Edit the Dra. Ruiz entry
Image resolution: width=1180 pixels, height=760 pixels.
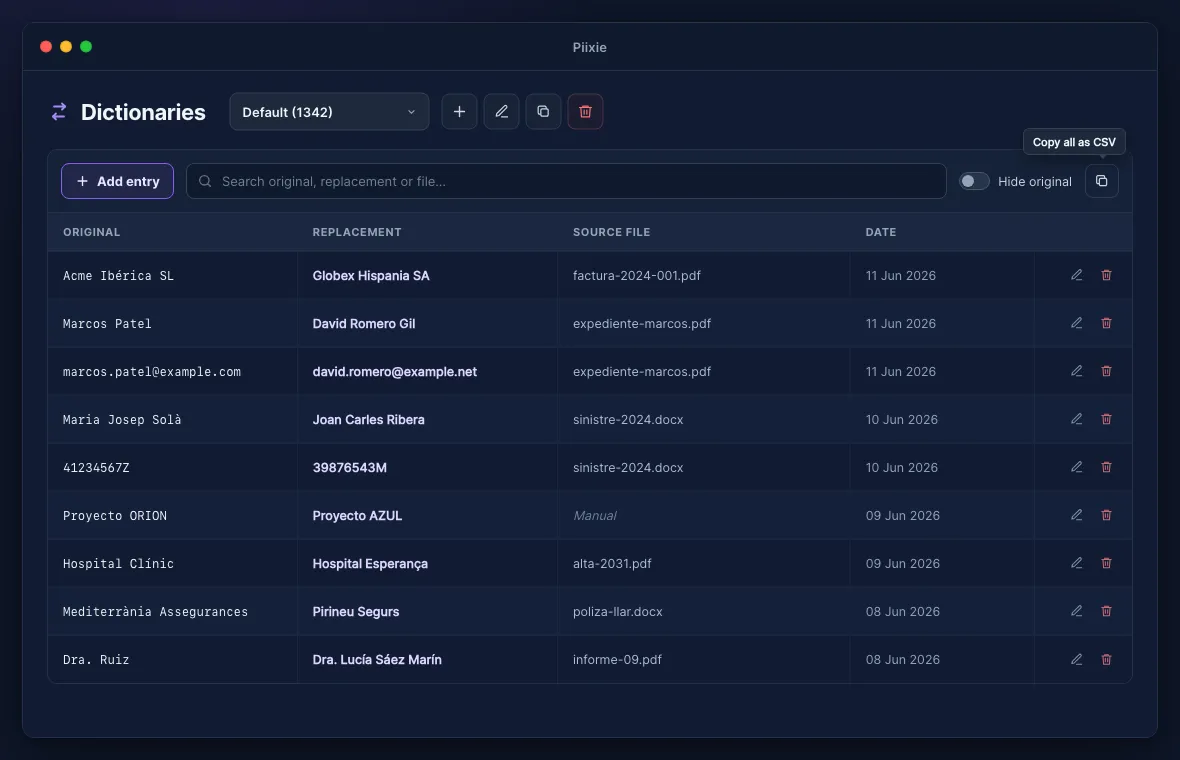[1077, 659]
